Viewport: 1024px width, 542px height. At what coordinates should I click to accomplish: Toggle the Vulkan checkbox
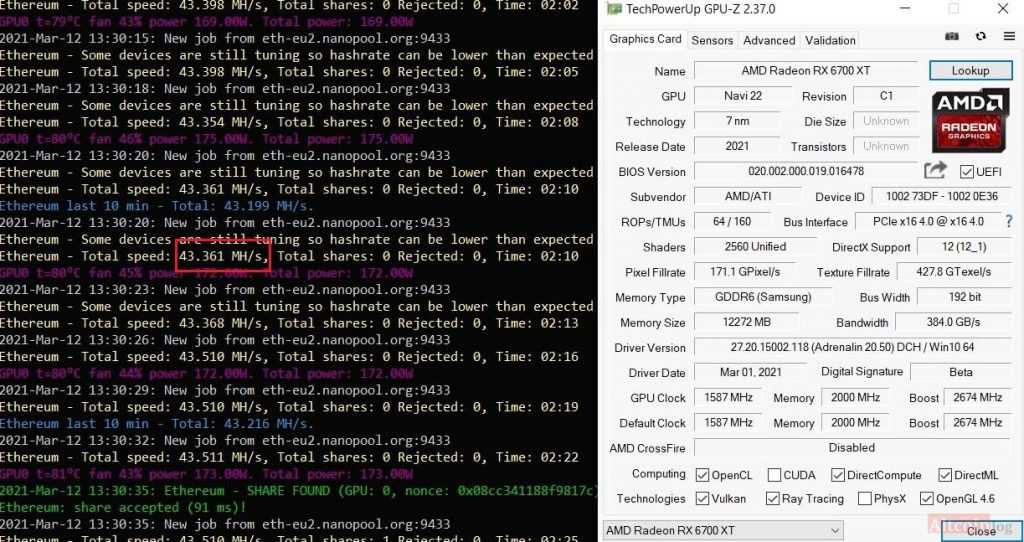[702, 499]
